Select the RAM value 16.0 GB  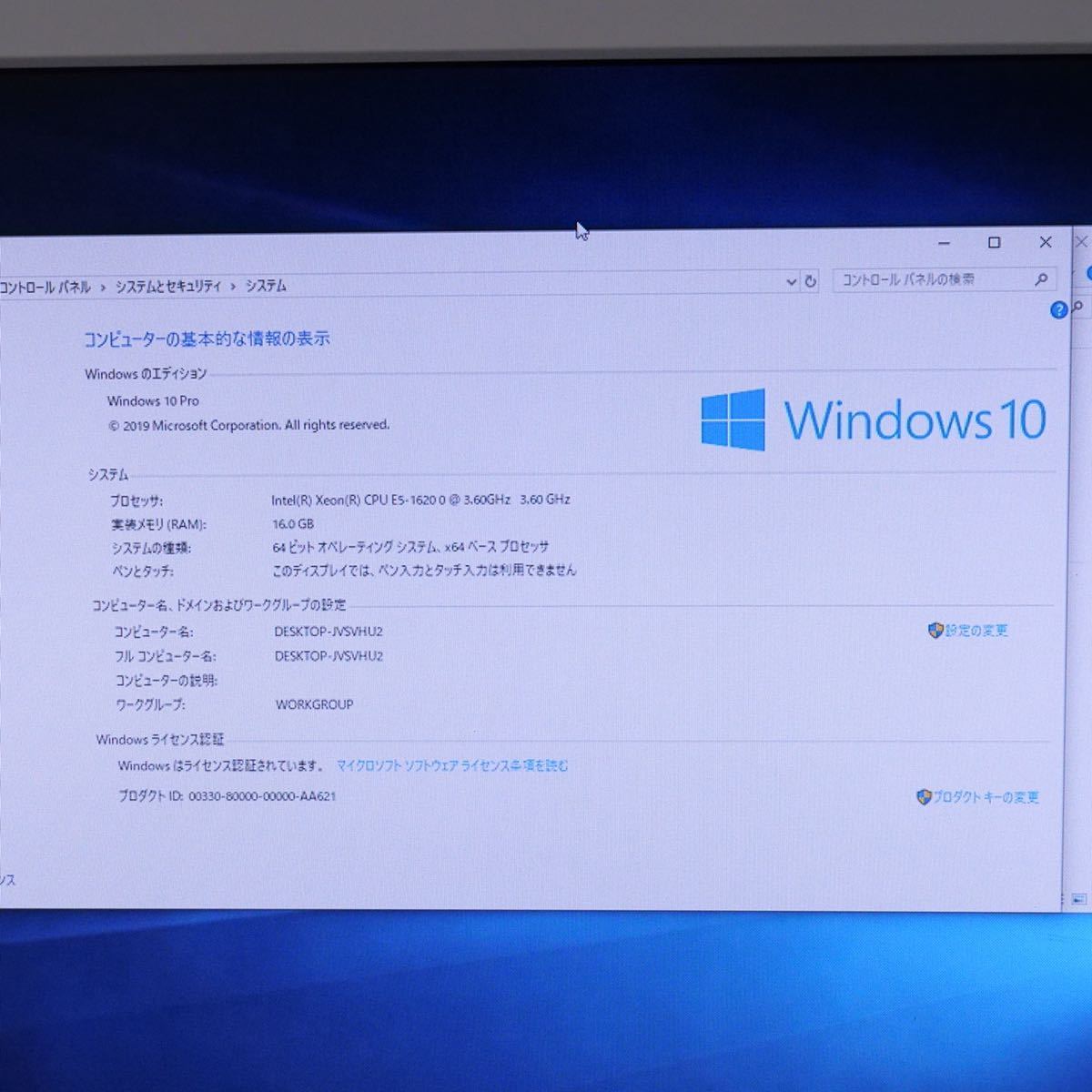pos(293,524)
